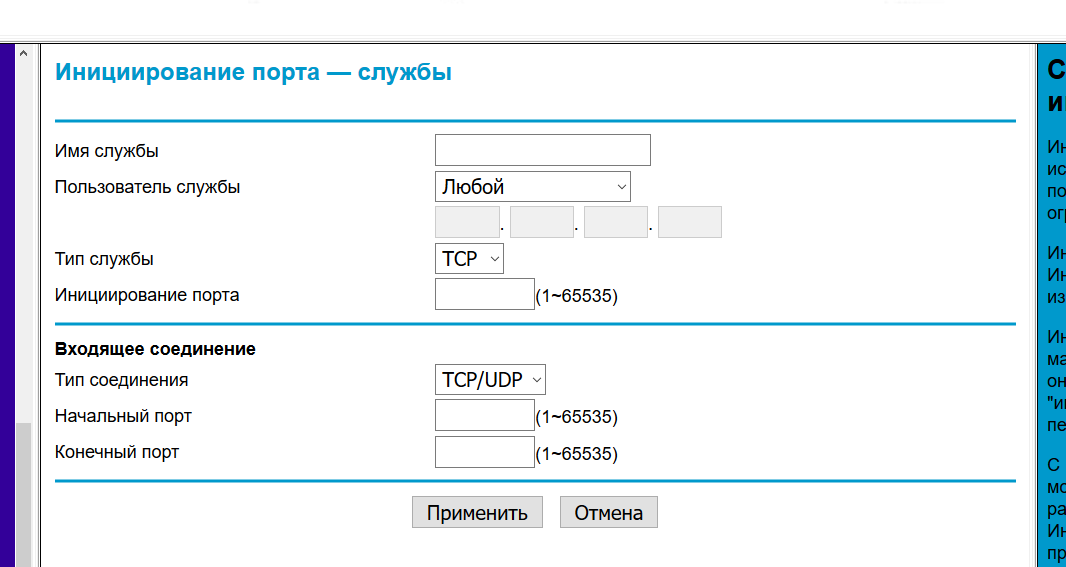Focus the Инициирование порта number field

[x=485, y=295]
